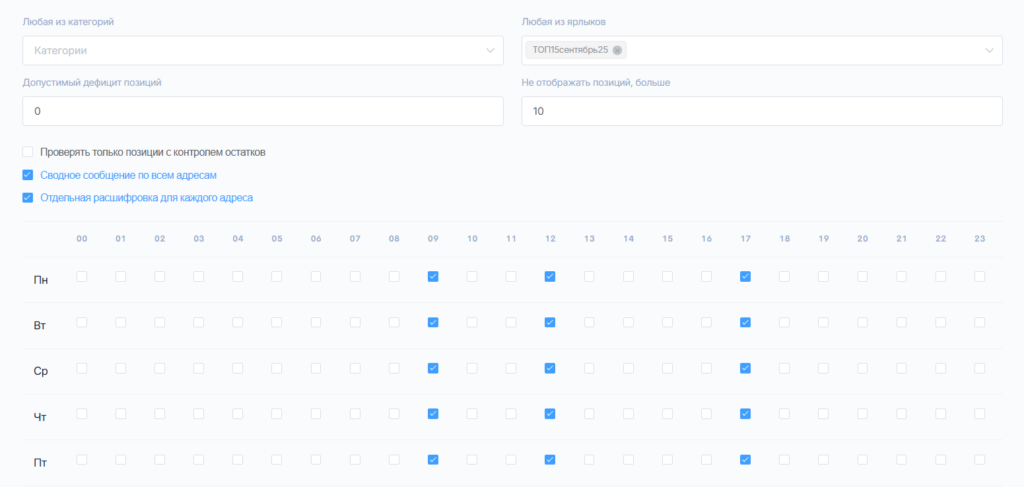Uncheck Monday (Пн) 09 hour checkbox

[433, 276]
